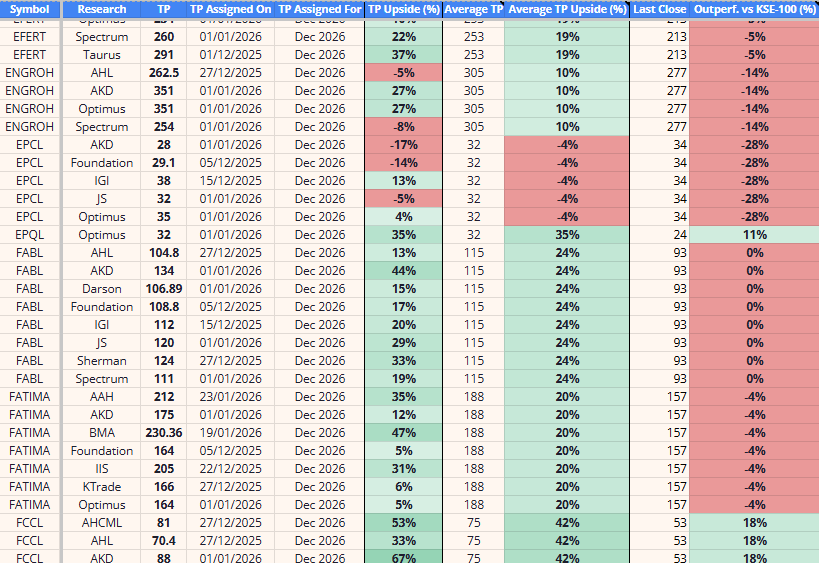Select the Last Close column header
The width and height of the screenshot is (819, 563).
coord(660,9)
